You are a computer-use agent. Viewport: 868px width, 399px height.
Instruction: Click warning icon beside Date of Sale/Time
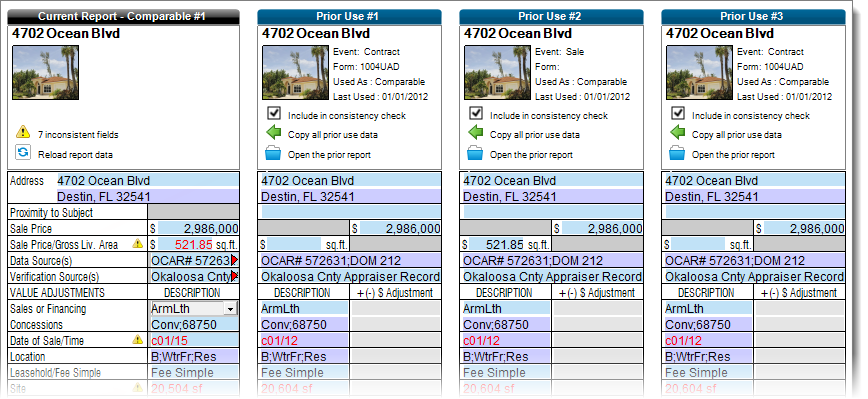click(137, 340)
